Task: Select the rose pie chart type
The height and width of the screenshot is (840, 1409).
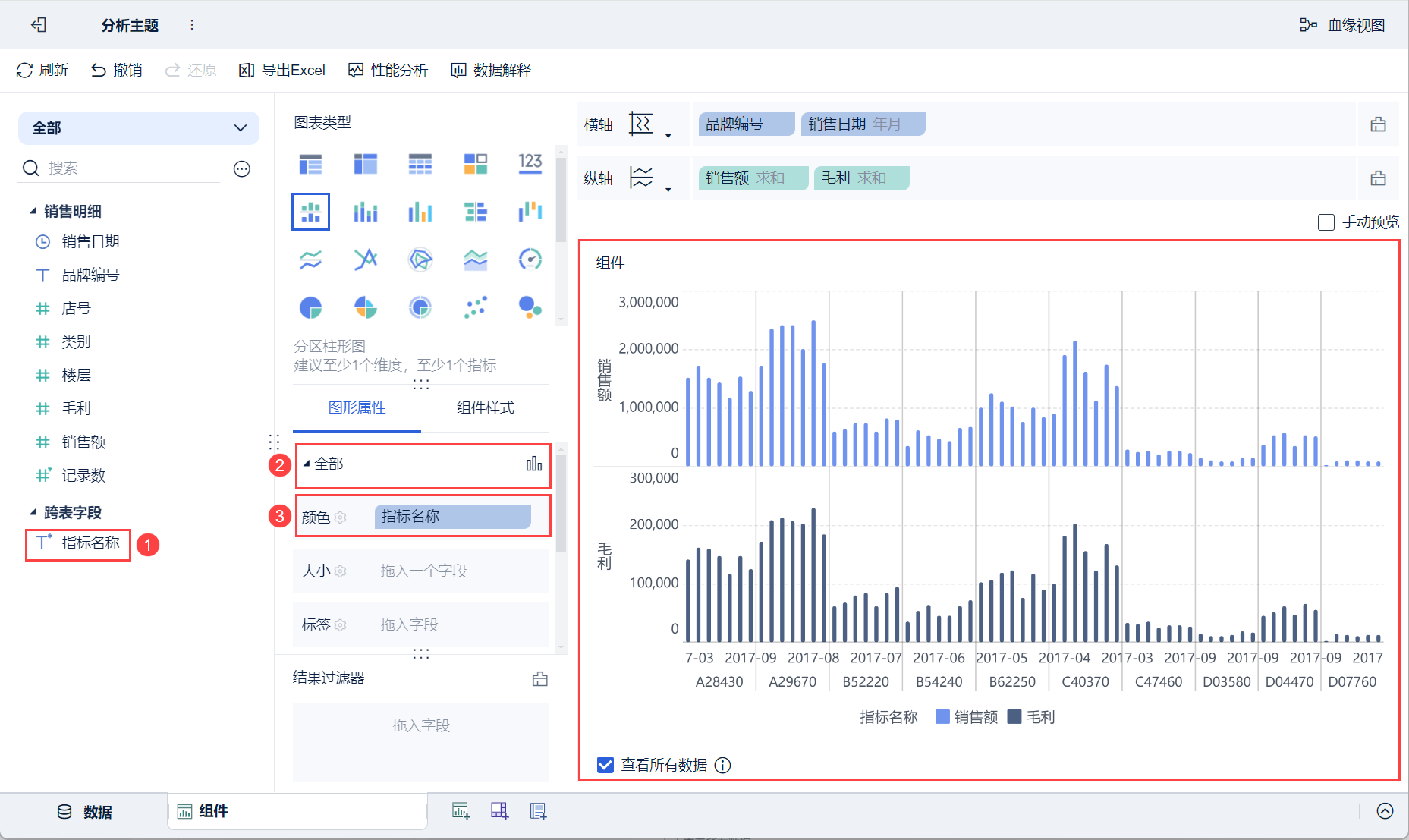Action: (x=365, y=307)
